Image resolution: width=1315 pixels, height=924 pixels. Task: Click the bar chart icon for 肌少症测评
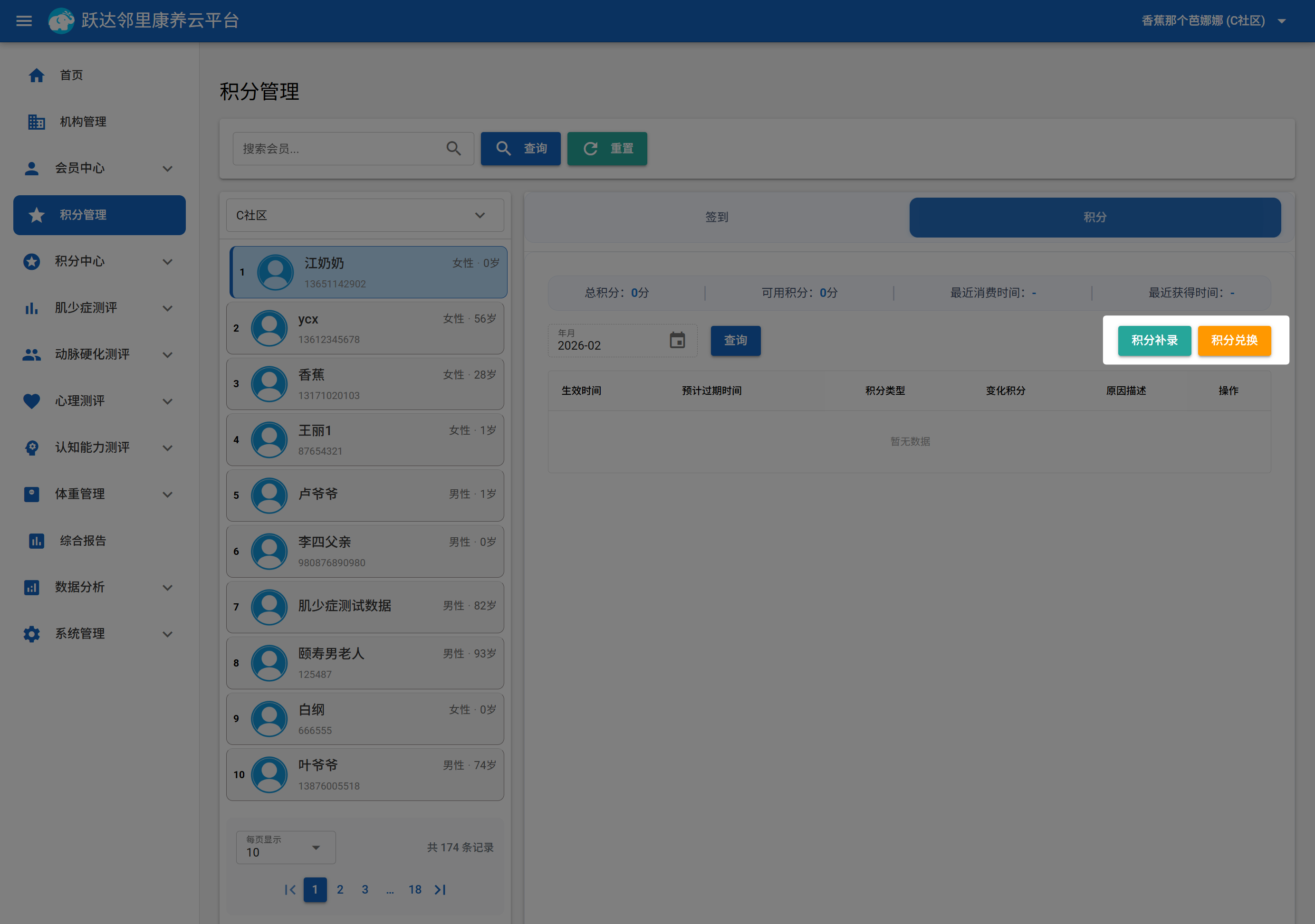(31, 308)
